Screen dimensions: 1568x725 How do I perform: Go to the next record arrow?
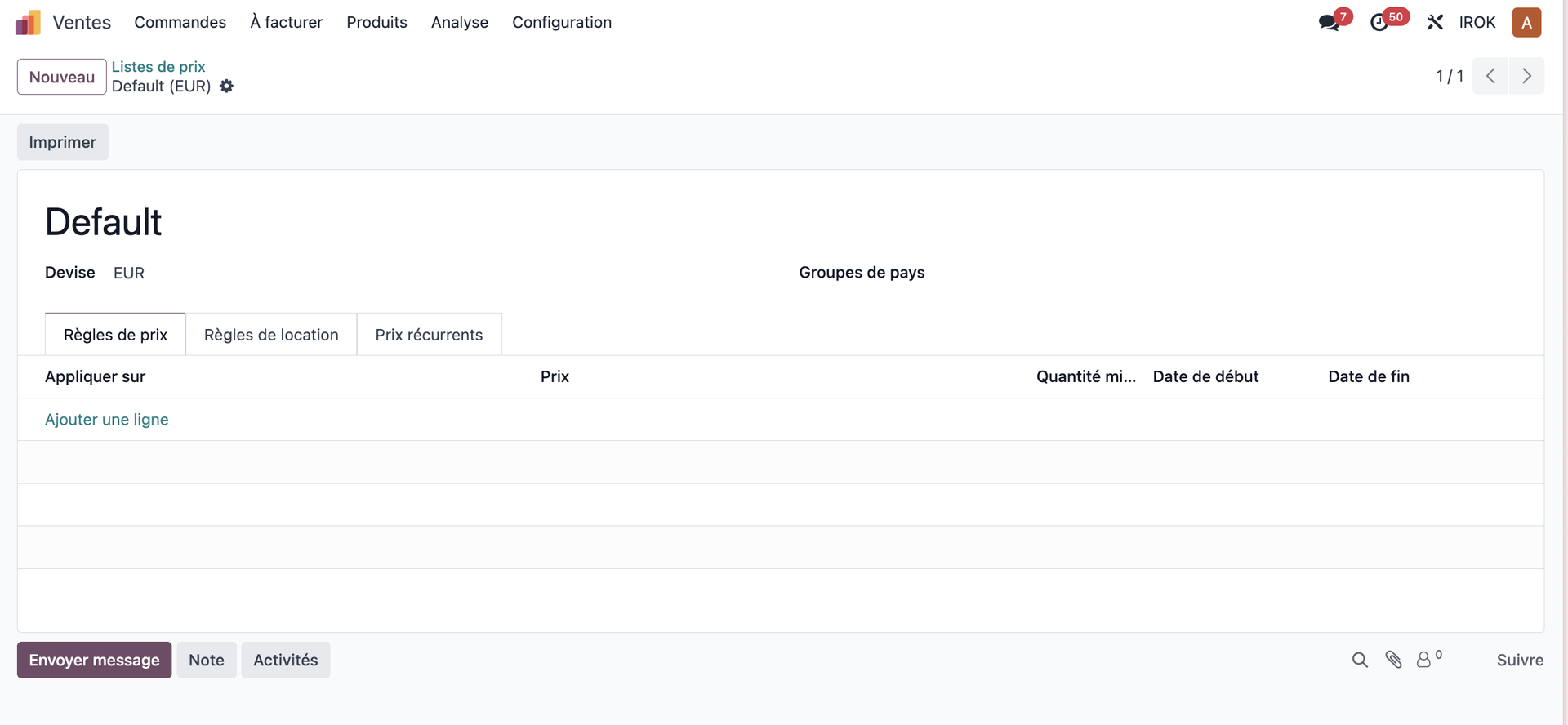coord(1526,76)
